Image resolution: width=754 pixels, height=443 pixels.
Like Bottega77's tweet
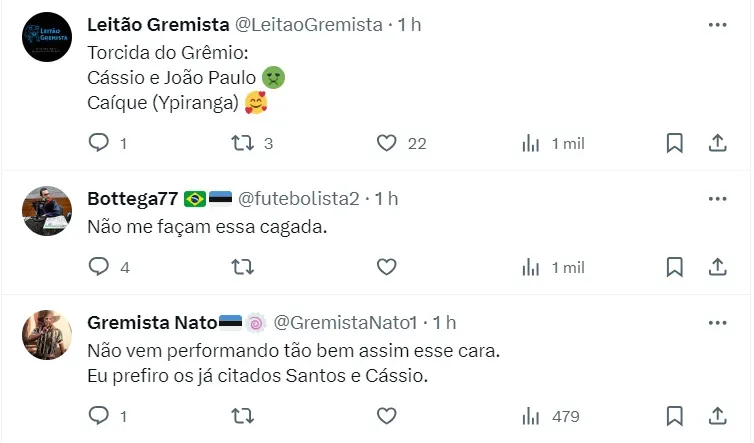coord(387,267)
